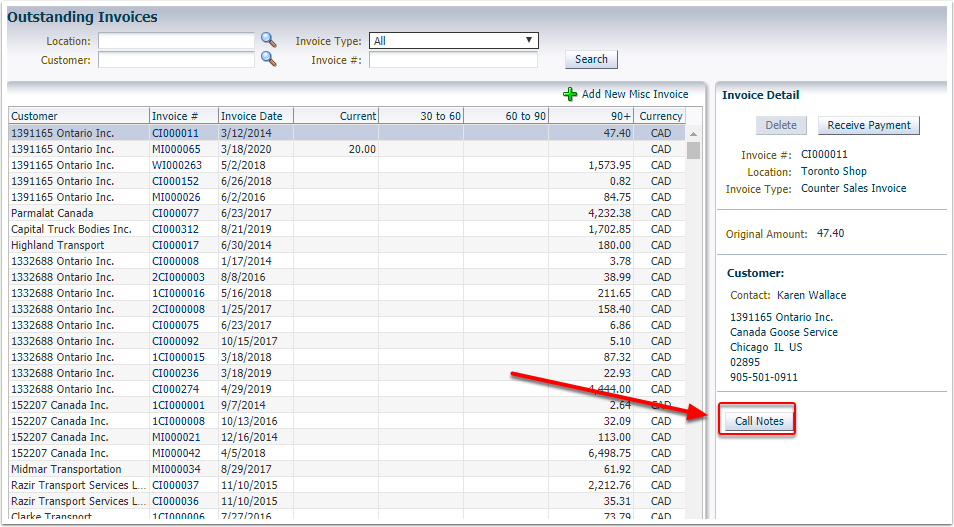Focus the Customer input field

coord(176,60)
